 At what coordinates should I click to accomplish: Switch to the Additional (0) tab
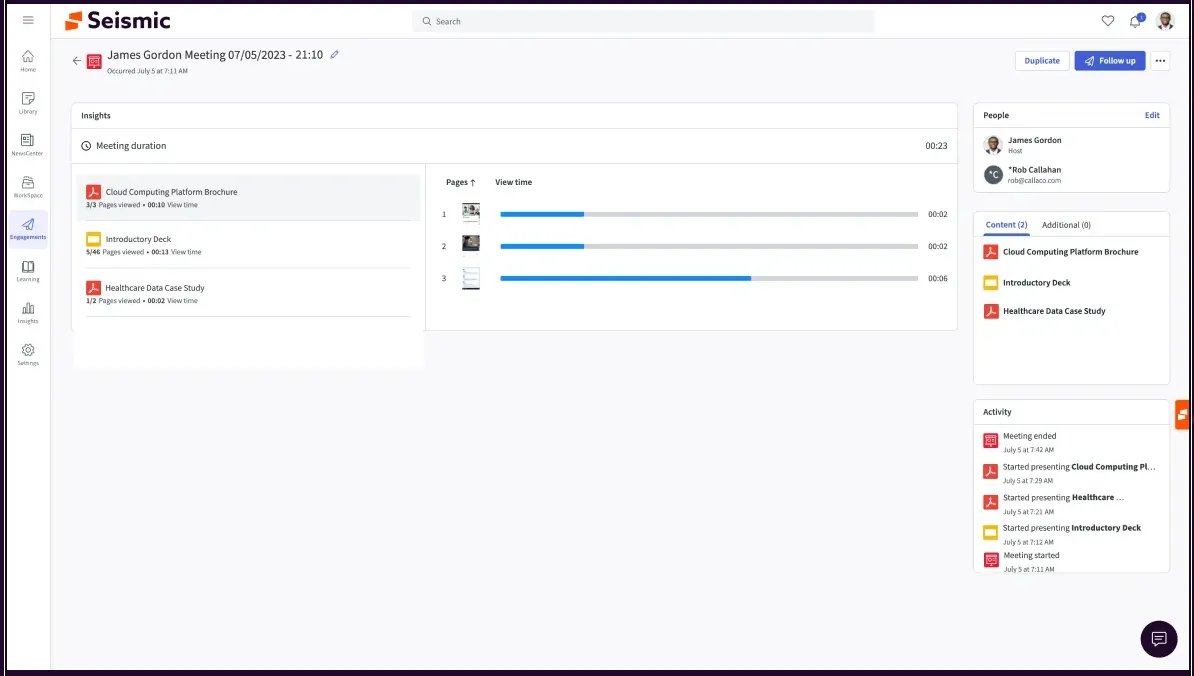1066,225
